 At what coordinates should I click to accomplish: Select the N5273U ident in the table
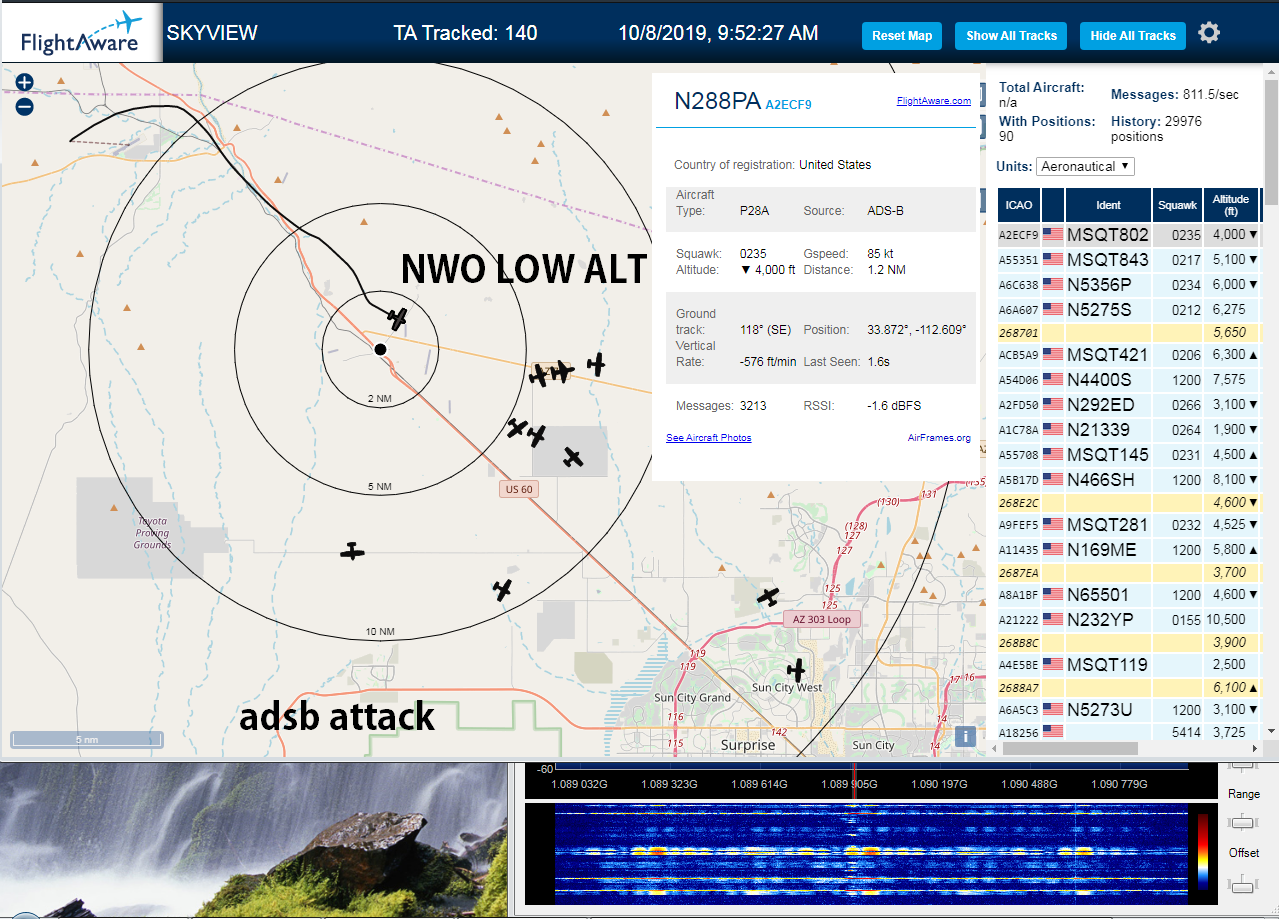click(1099, 710)
